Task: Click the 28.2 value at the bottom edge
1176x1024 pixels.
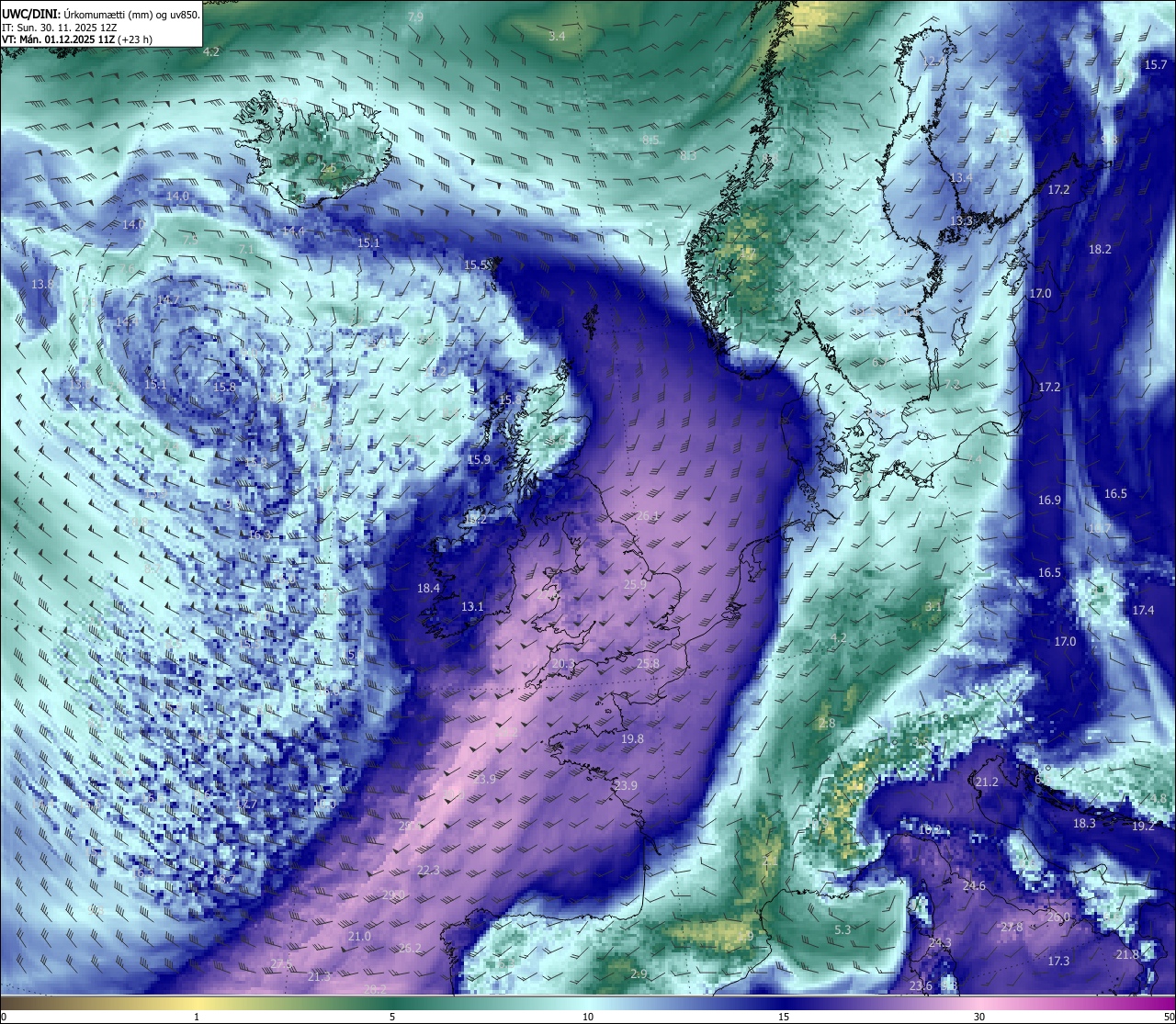Action: [x=375, y=988]
